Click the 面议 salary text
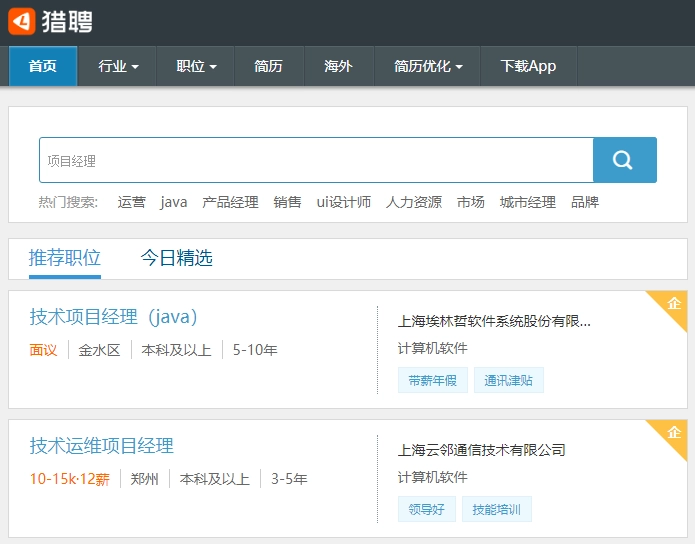Screen dimensions: 695x544 pyautogui.click(x=43, y=350)
